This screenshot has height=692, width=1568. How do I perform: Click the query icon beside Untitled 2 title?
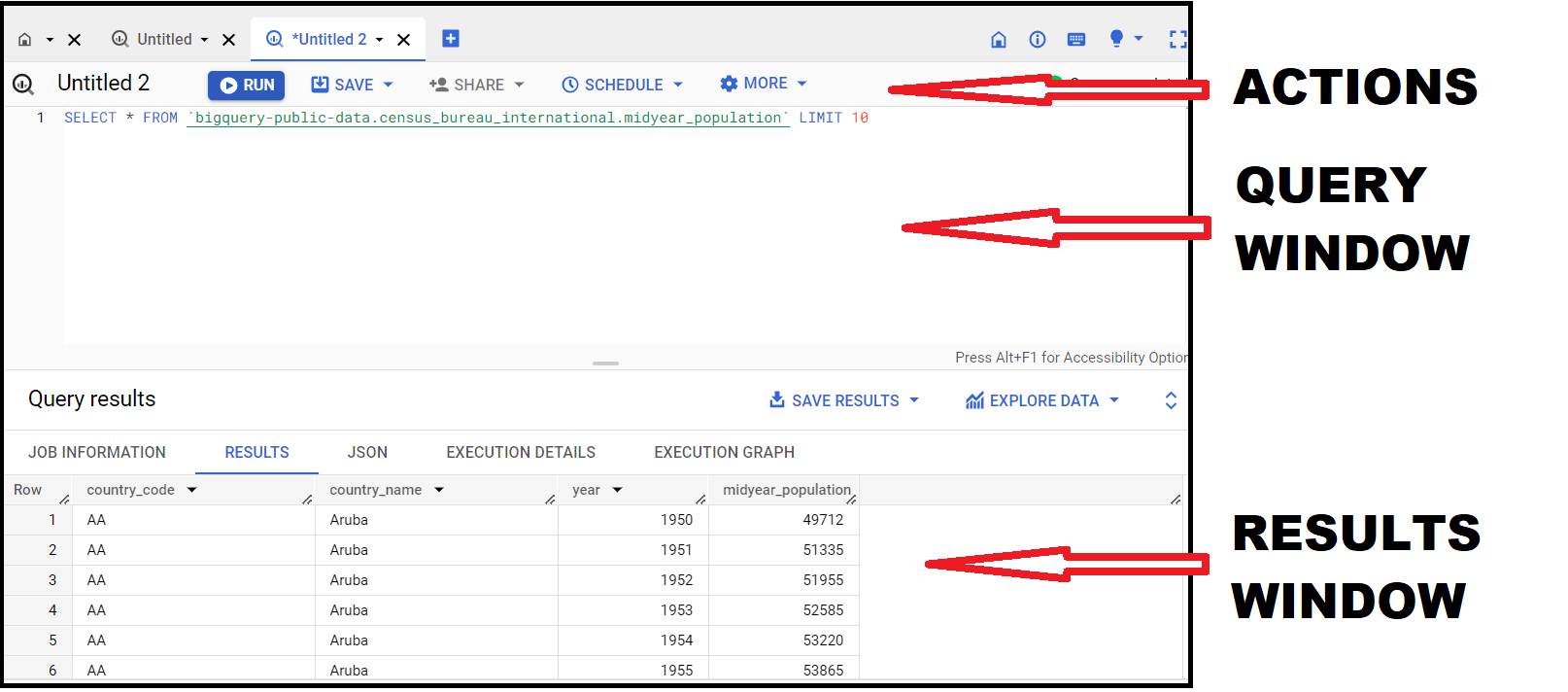(23, 85)
